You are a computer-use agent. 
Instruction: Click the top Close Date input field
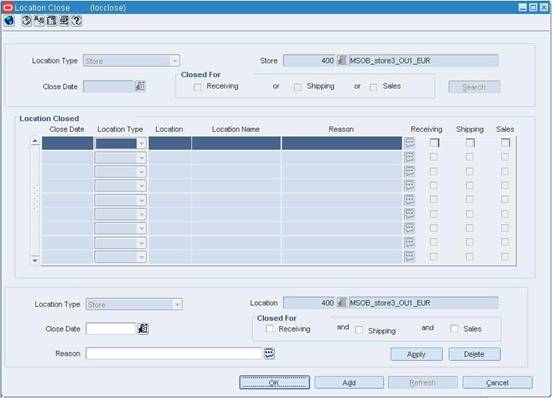(108, 87)
